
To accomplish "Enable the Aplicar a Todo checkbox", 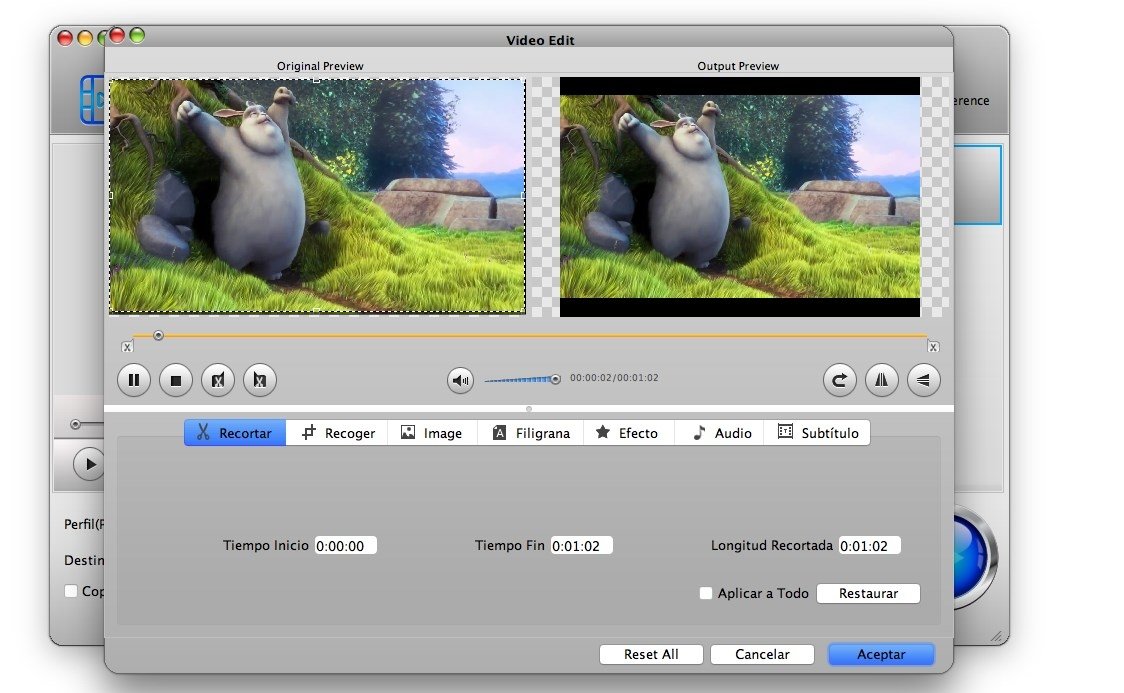I will [706, 593].
